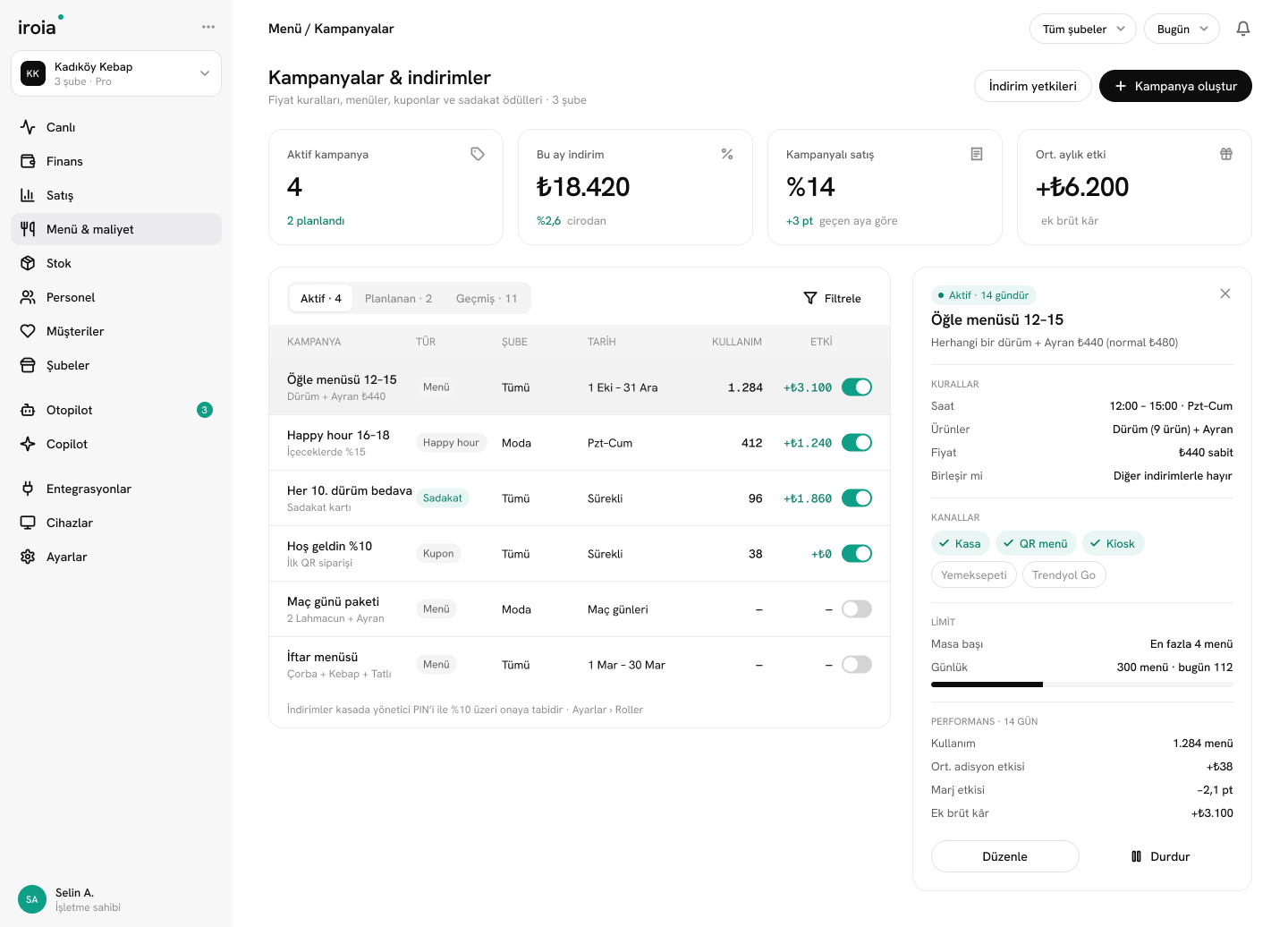Open the notifications bell
The width and height of the screenshot is (1288, 927).
tap(1243, 29)
